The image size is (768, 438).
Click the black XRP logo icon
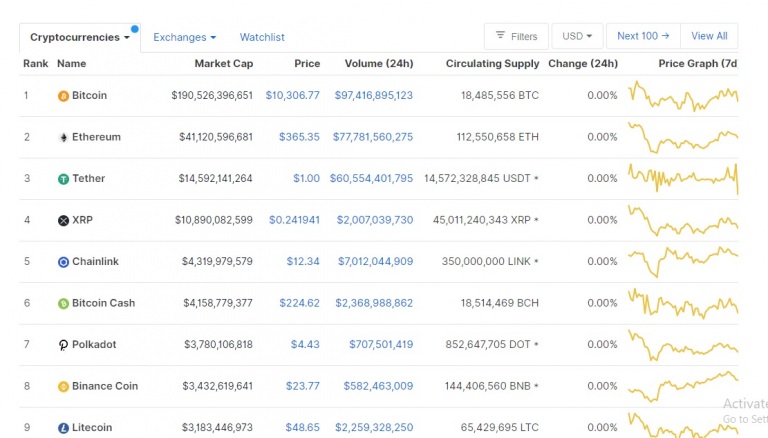point(63,221)
